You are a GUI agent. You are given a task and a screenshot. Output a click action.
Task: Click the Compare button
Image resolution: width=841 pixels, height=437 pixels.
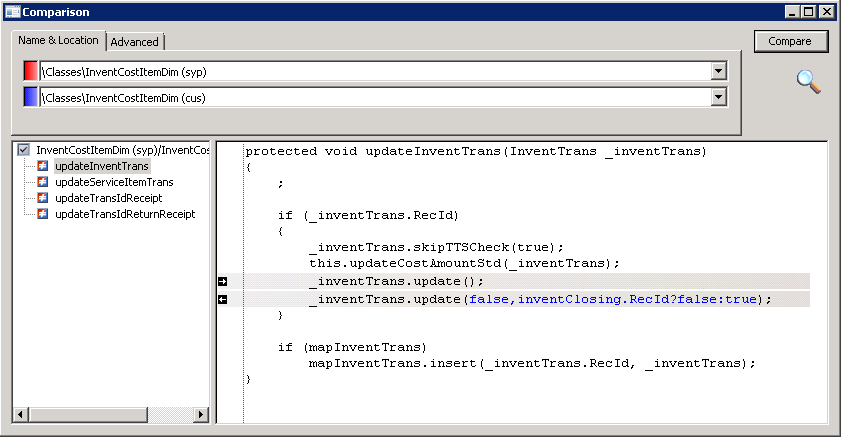tap(791, 41)
